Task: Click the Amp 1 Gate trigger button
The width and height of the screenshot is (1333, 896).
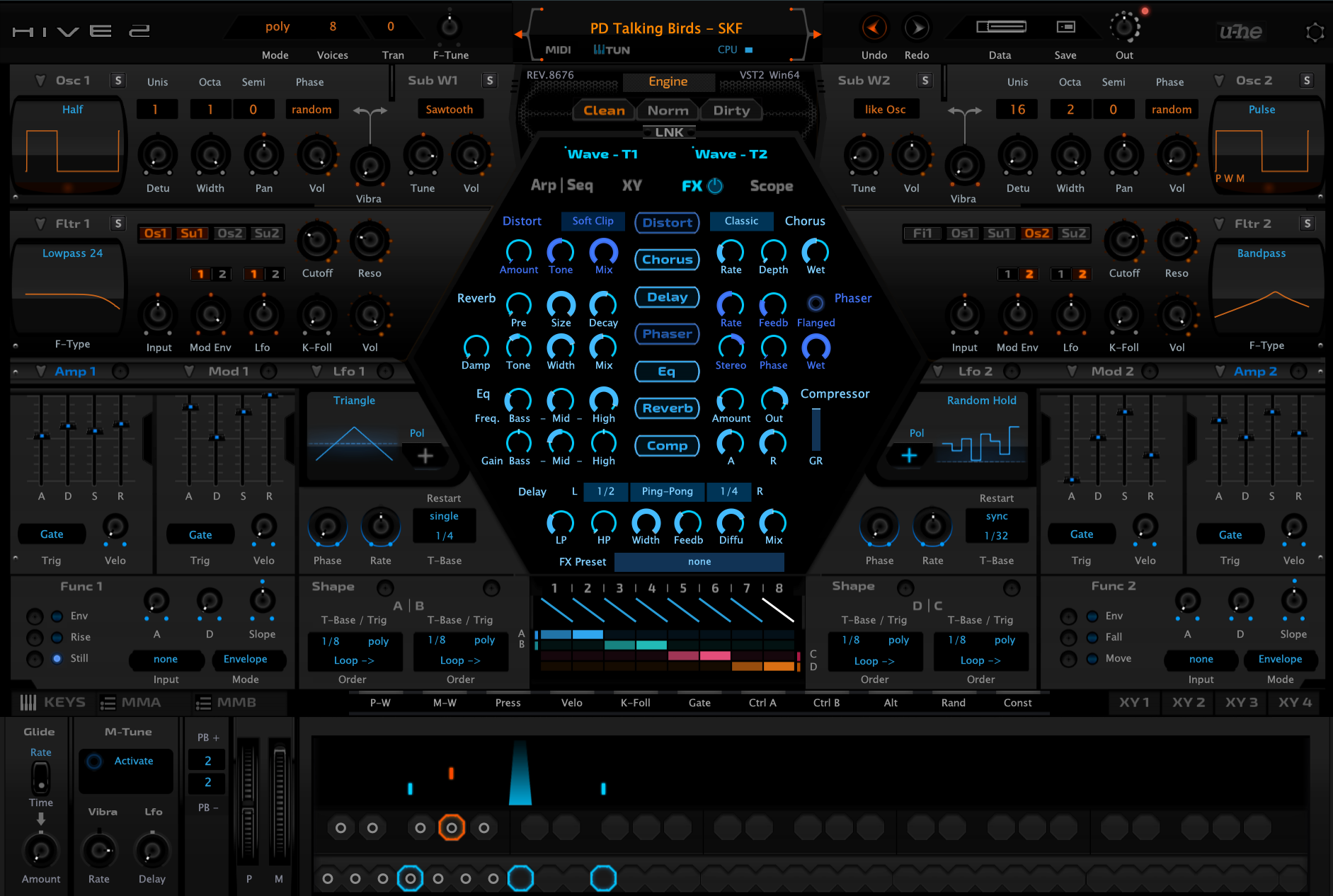Action: click(52, 534)
